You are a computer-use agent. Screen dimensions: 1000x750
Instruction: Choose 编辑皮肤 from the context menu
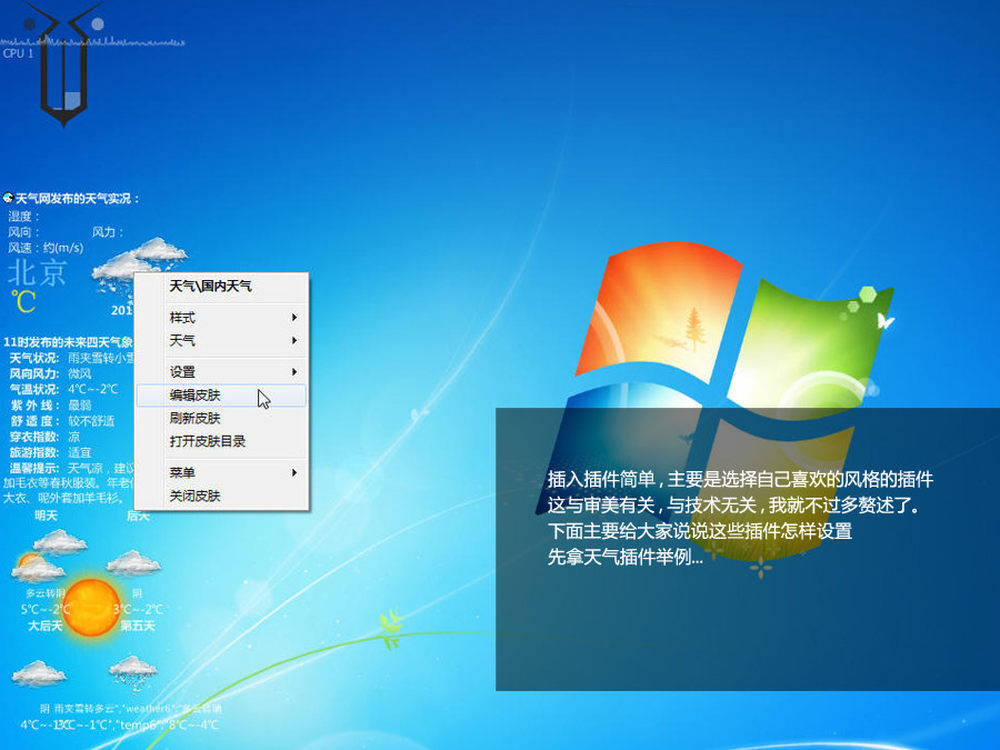click(195, 396)
